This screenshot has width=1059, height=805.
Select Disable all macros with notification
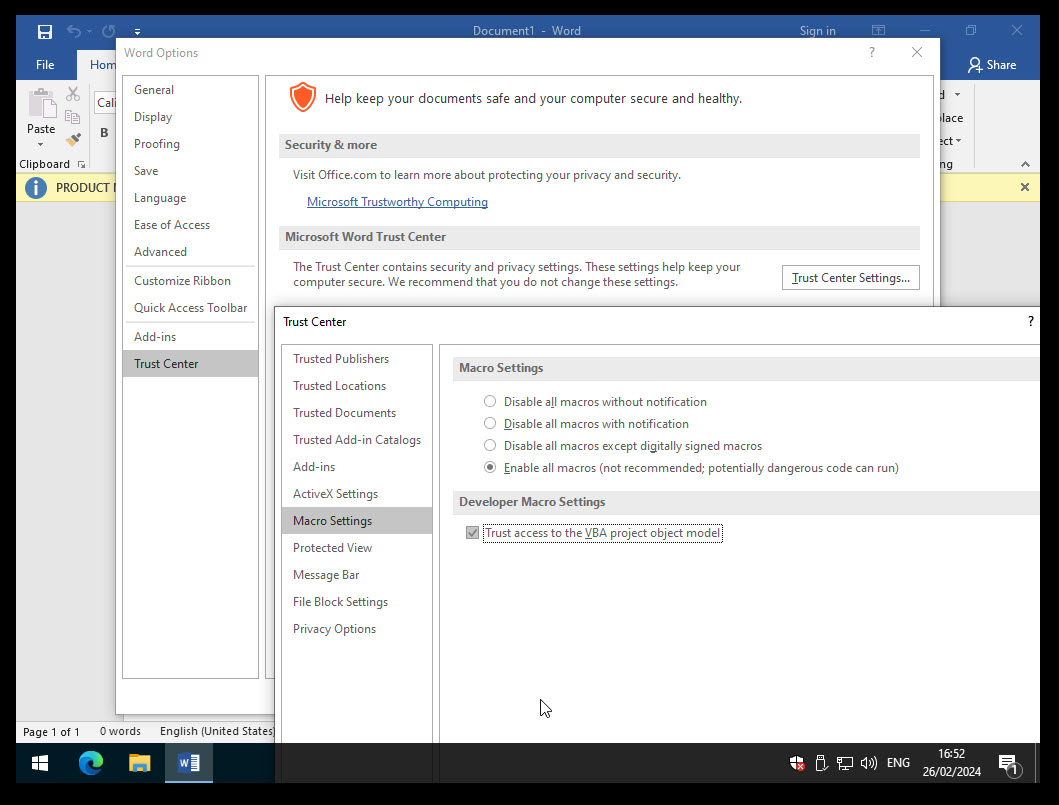(x=490, y=424)
